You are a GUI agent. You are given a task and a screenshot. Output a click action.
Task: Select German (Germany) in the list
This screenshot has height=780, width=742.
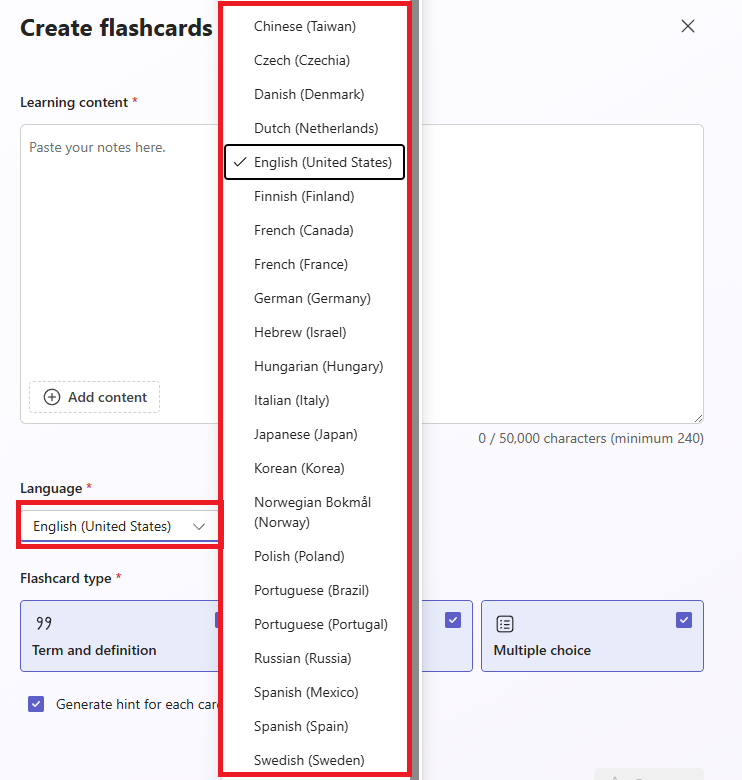[312, 298]
